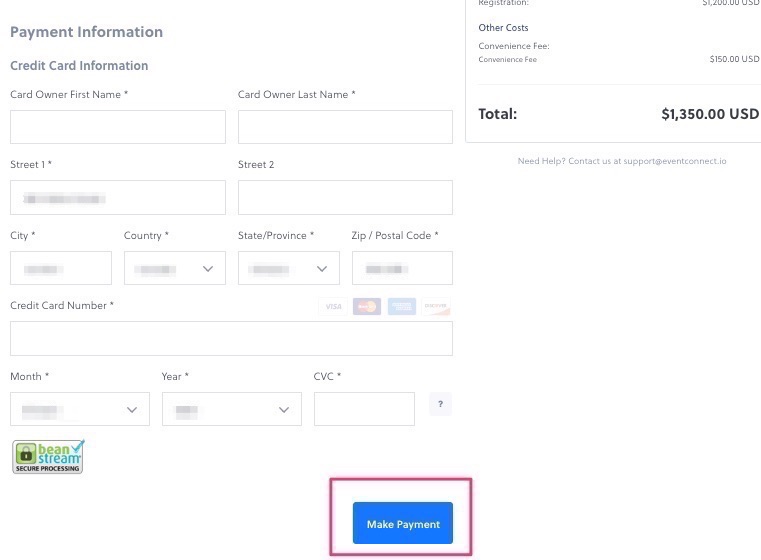The height and width of the screenshot is (560, 761).
Task: Click the Beanstream secure processing badge
Action: [48, 456]
